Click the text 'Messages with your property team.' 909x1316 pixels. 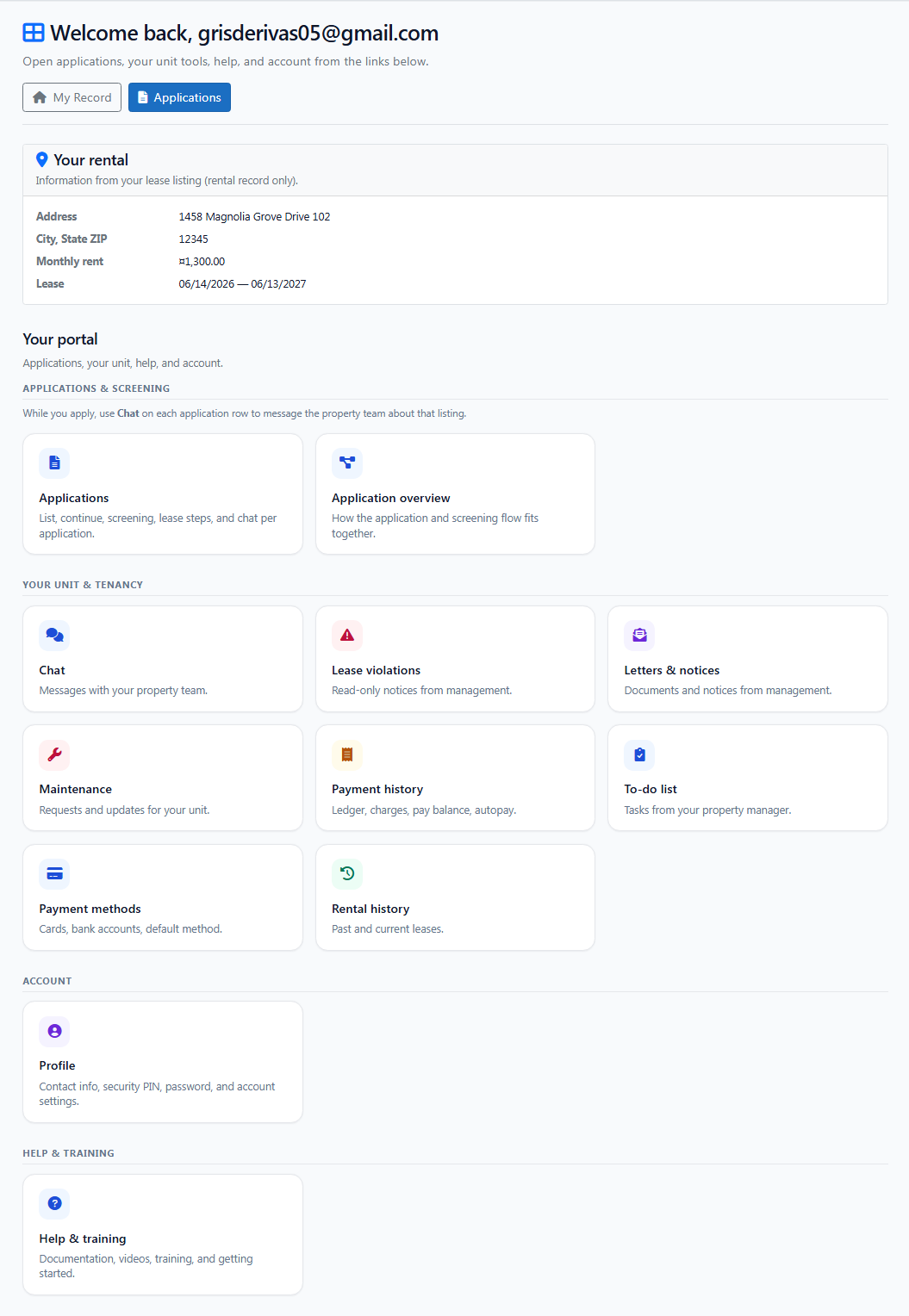(123, 691)
